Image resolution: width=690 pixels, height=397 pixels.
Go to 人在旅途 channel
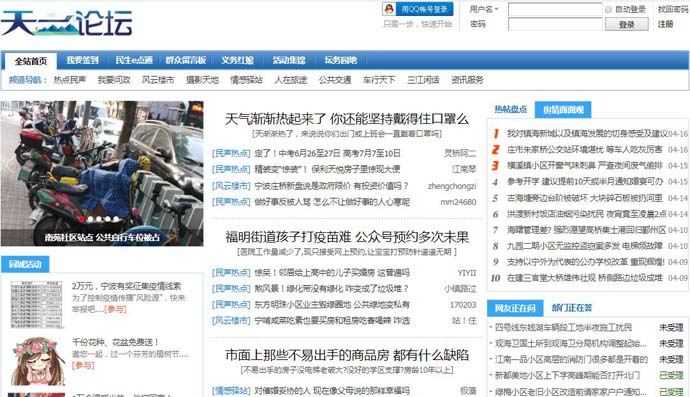click(291, 80)
